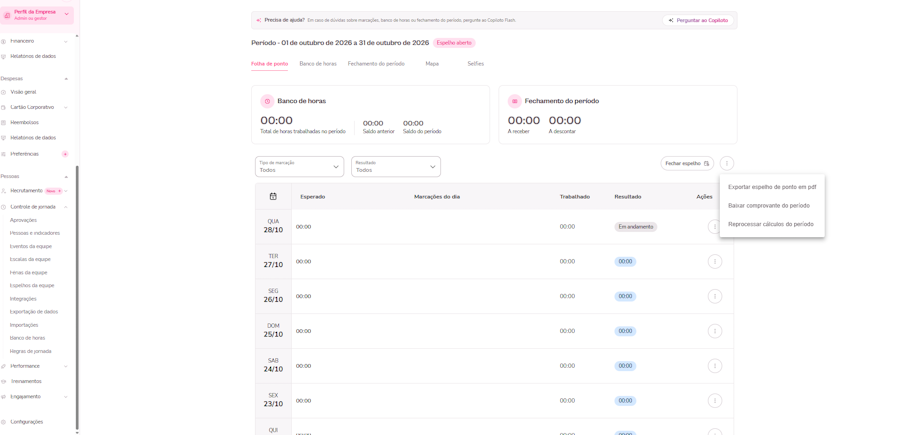This screenshot has width=900, height=435.
Task: Open Escalas da equipe
Action: [30, 259]
